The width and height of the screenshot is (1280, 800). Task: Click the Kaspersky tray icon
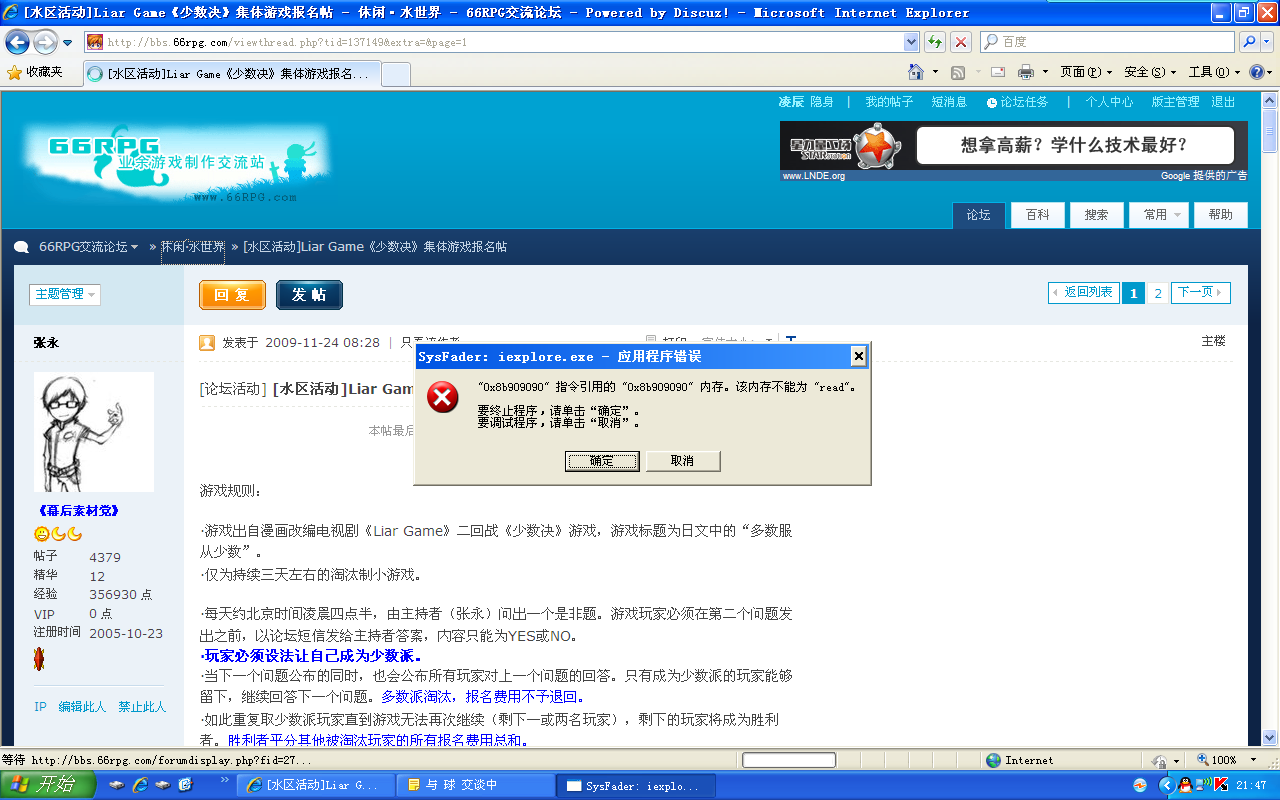(1221, 786)
